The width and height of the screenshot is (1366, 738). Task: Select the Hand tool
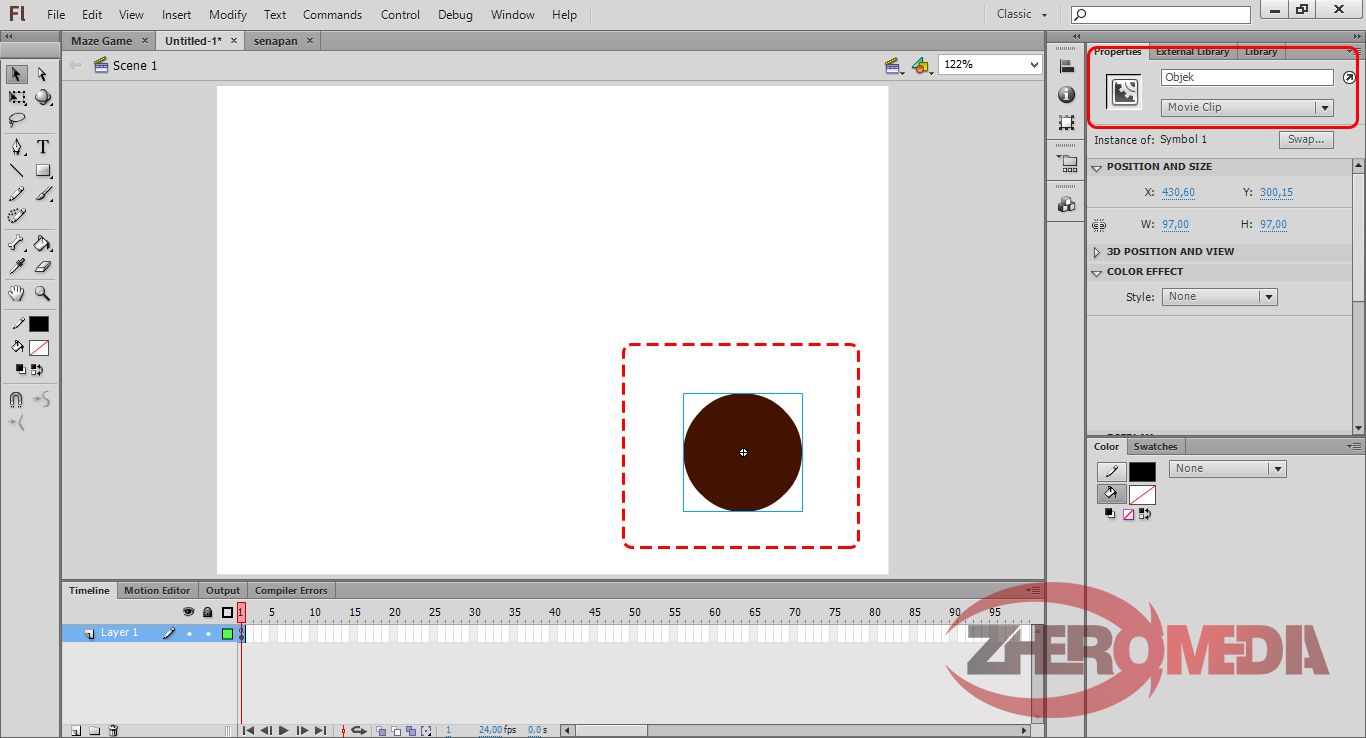coord(17,294)
